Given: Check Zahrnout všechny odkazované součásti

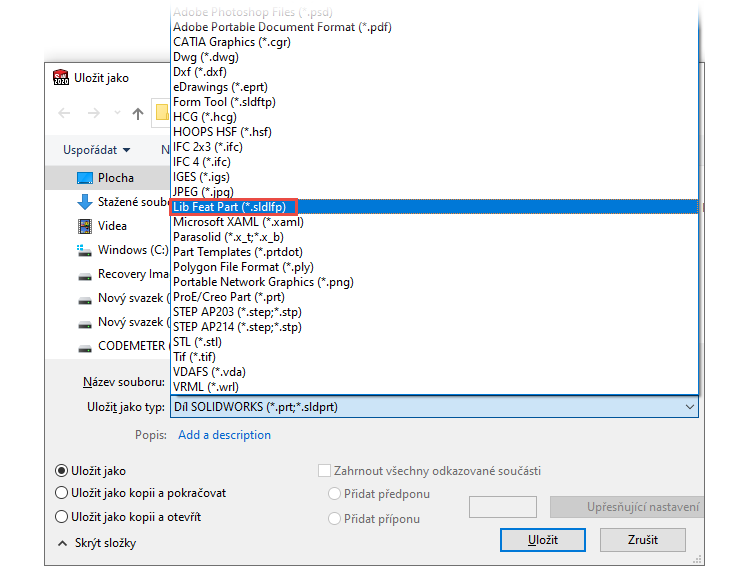Looking at the screenshot, I should 324,471.
